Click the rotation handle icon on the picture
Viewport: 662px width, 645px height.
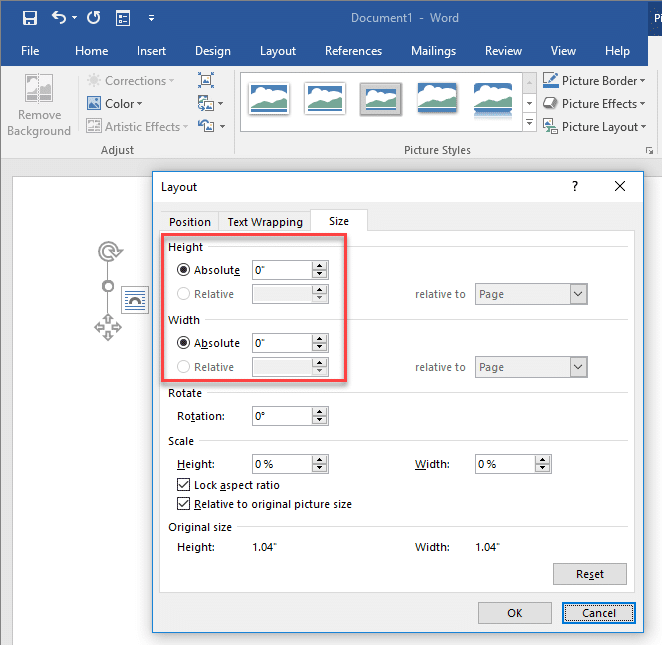pyautogui.click(x=110, y=252)
